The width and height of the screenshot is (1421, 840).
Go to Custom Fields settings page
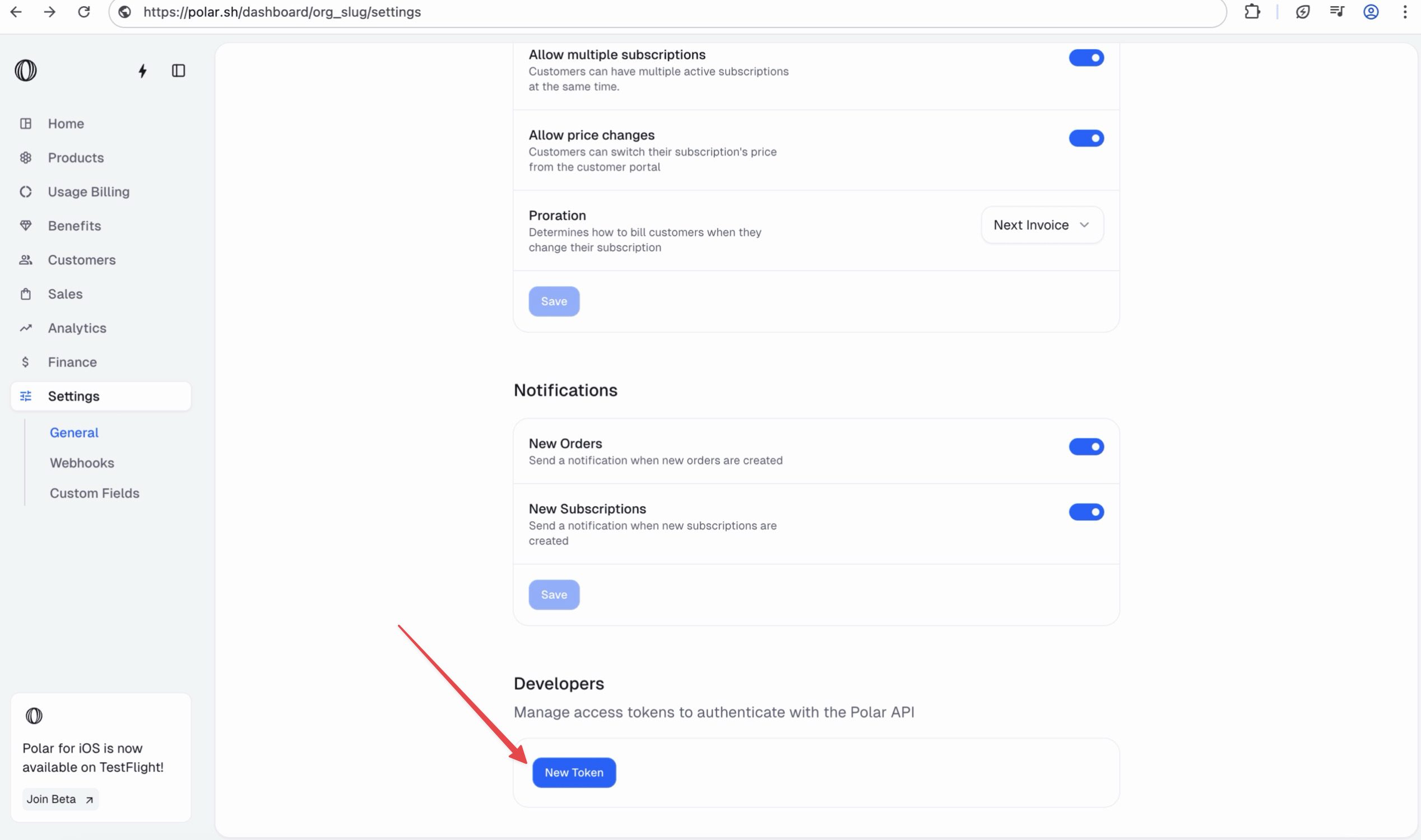(95, 493)
